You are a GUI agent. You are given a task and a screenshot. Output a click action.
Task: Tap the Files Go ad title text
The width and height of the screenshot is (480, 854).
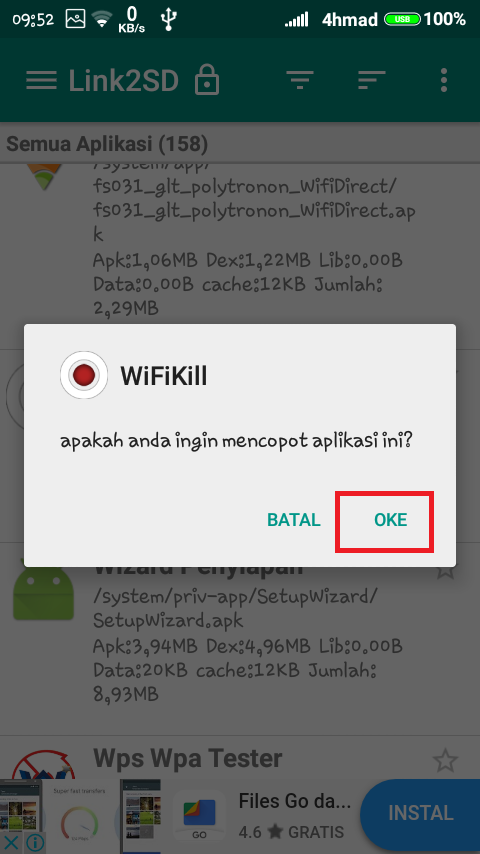click(294, 801)
